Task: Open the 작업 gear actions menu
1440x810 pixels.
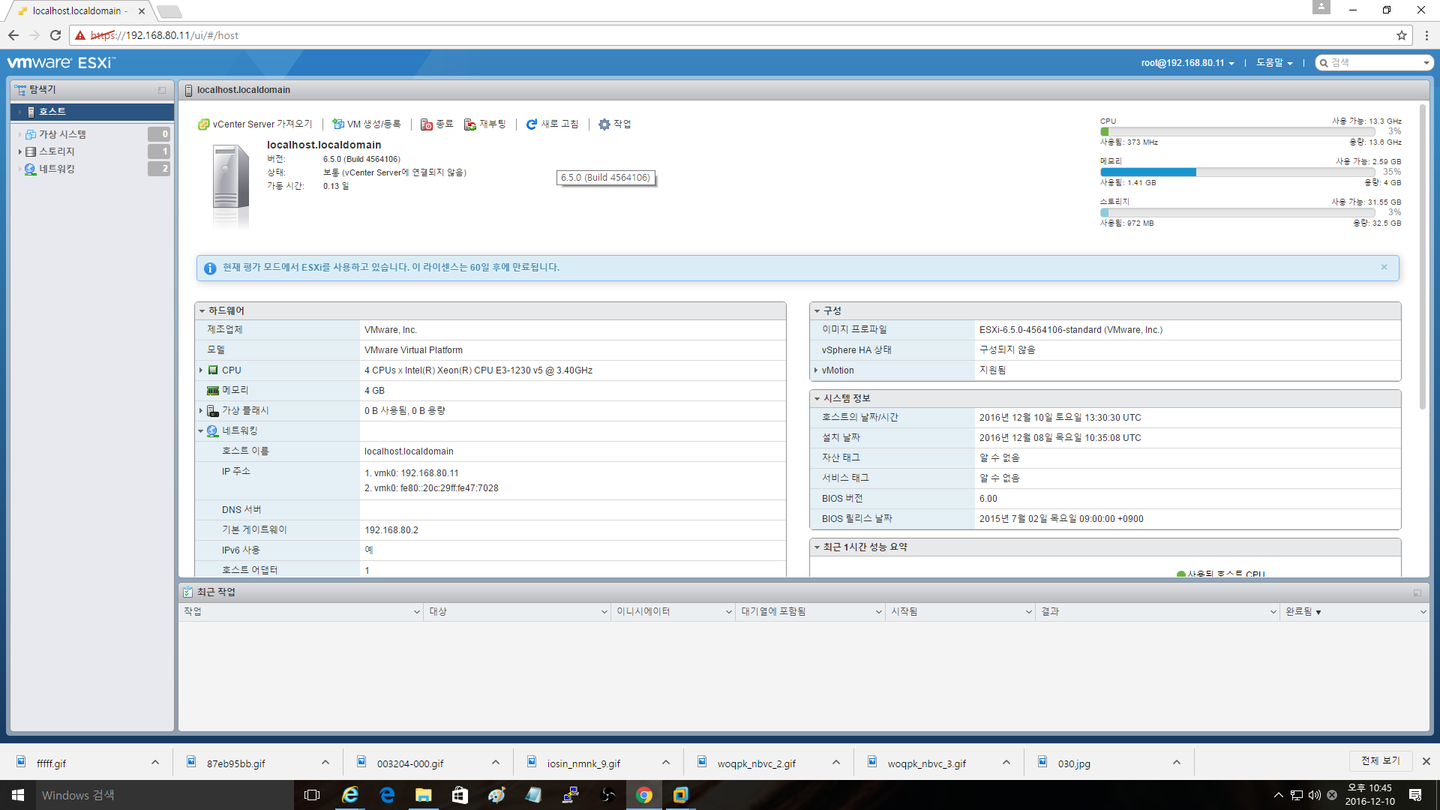Action: 614,124
